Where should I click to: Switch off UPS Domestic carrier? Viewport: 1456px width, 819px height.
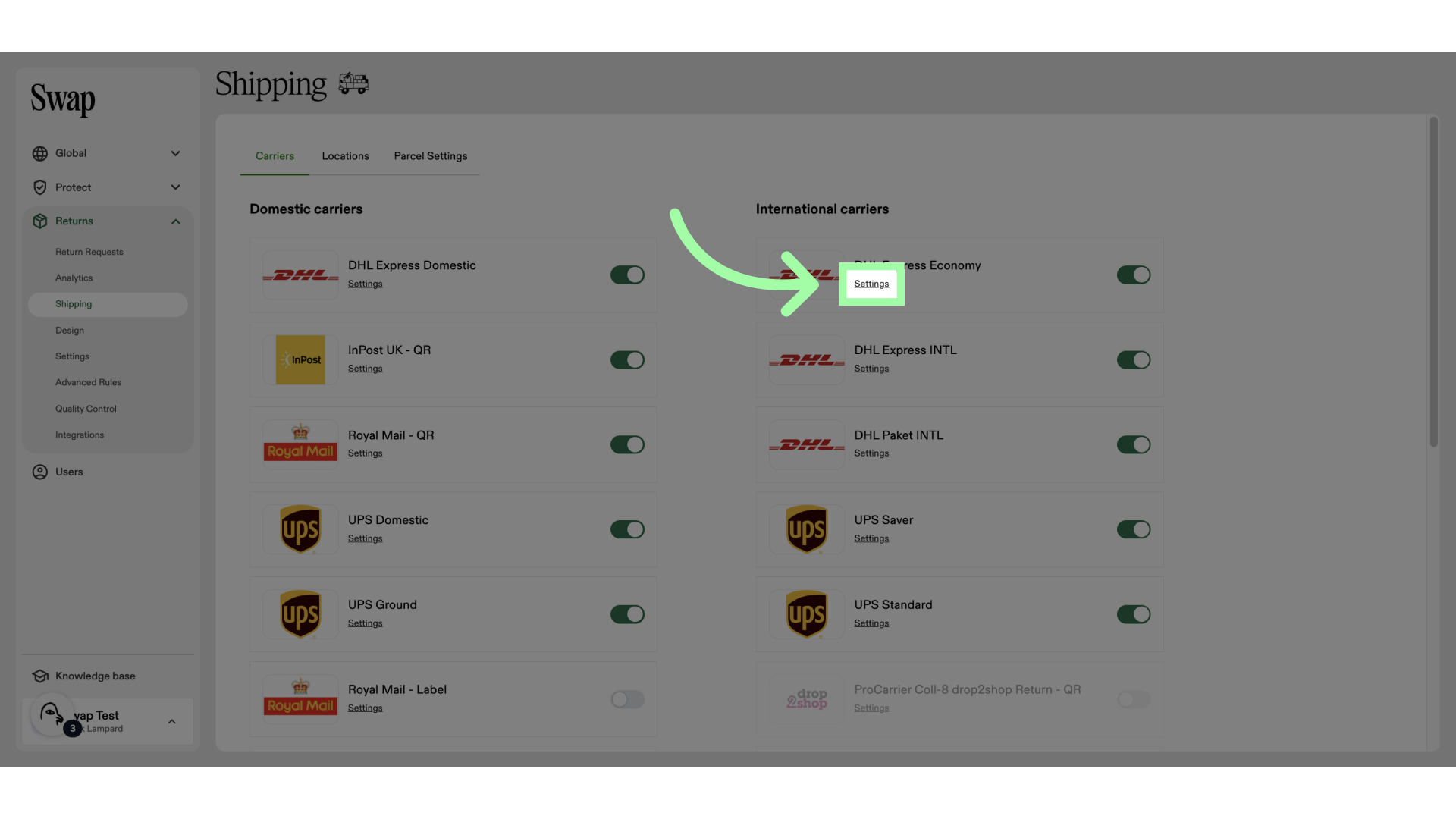click(x=627, y=529)
